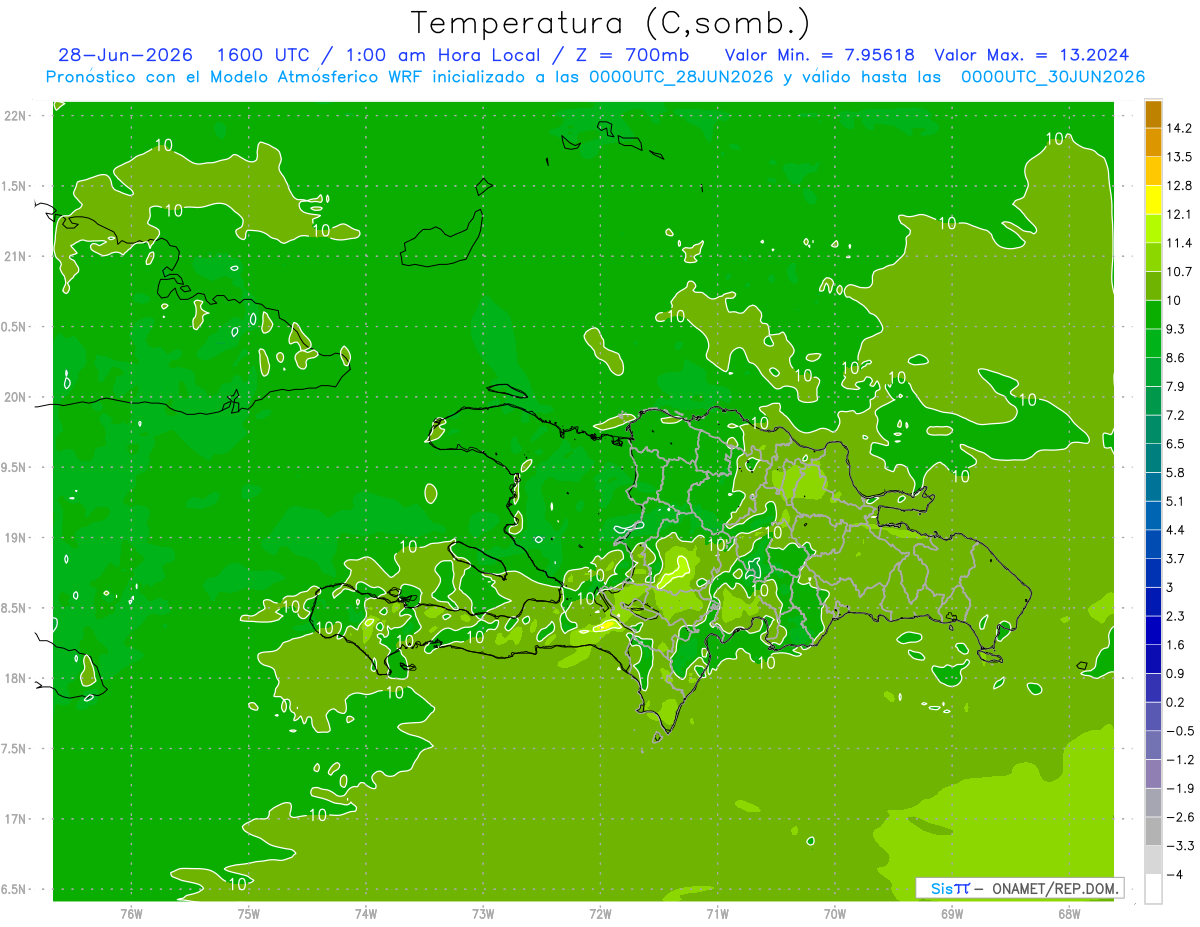Screen dimensions: 1200x927
Task: Click the "1600 UTC" time text
Action: tap(265, 55)
